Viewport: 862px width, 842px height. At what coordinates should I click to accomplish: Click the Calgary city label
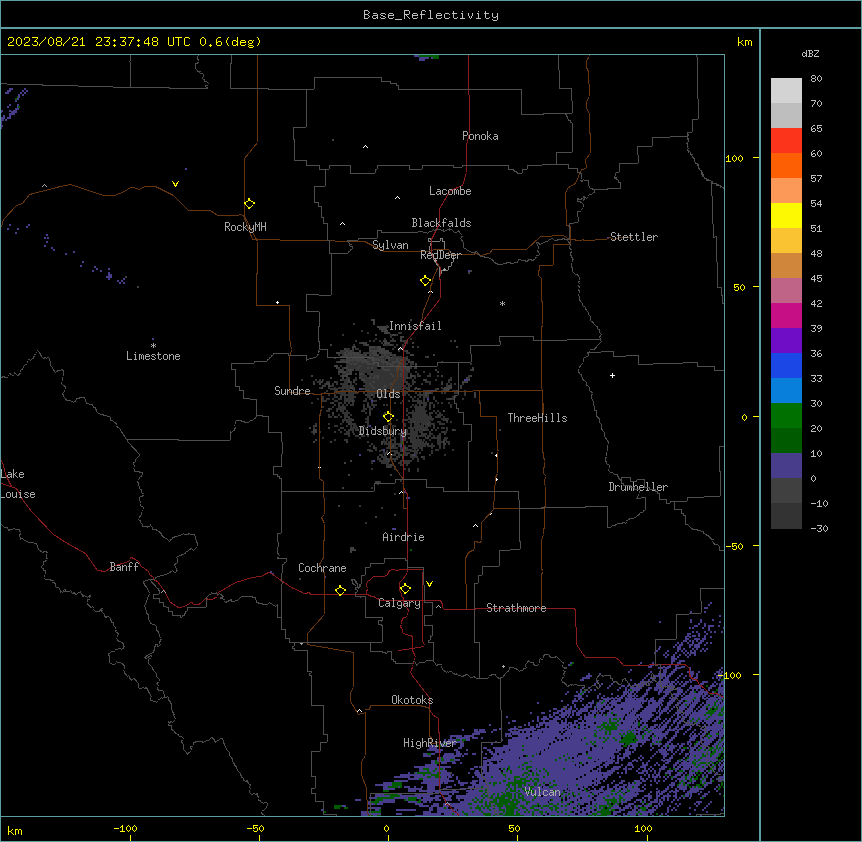pos(399,603)
